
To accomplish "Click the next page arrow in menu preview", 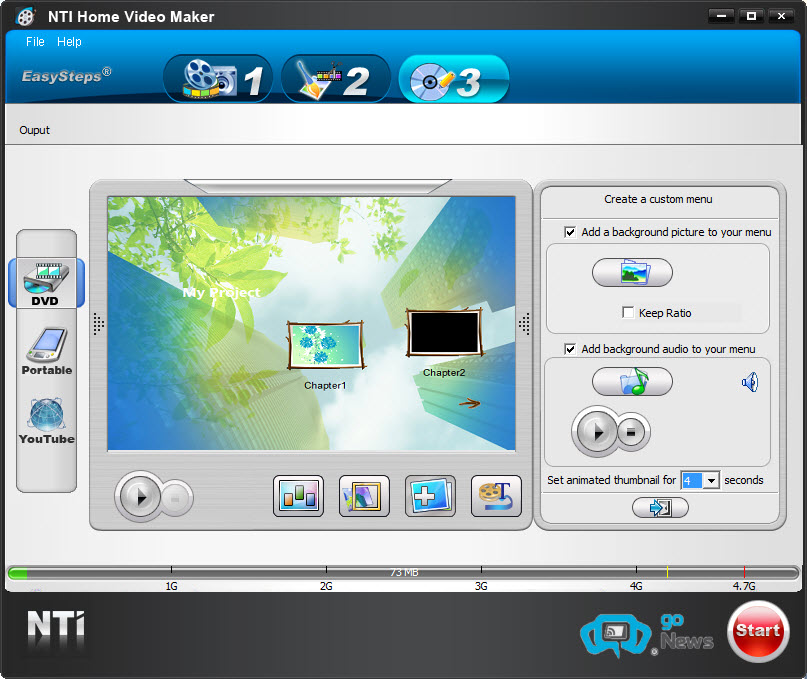I will click(469, 403).
